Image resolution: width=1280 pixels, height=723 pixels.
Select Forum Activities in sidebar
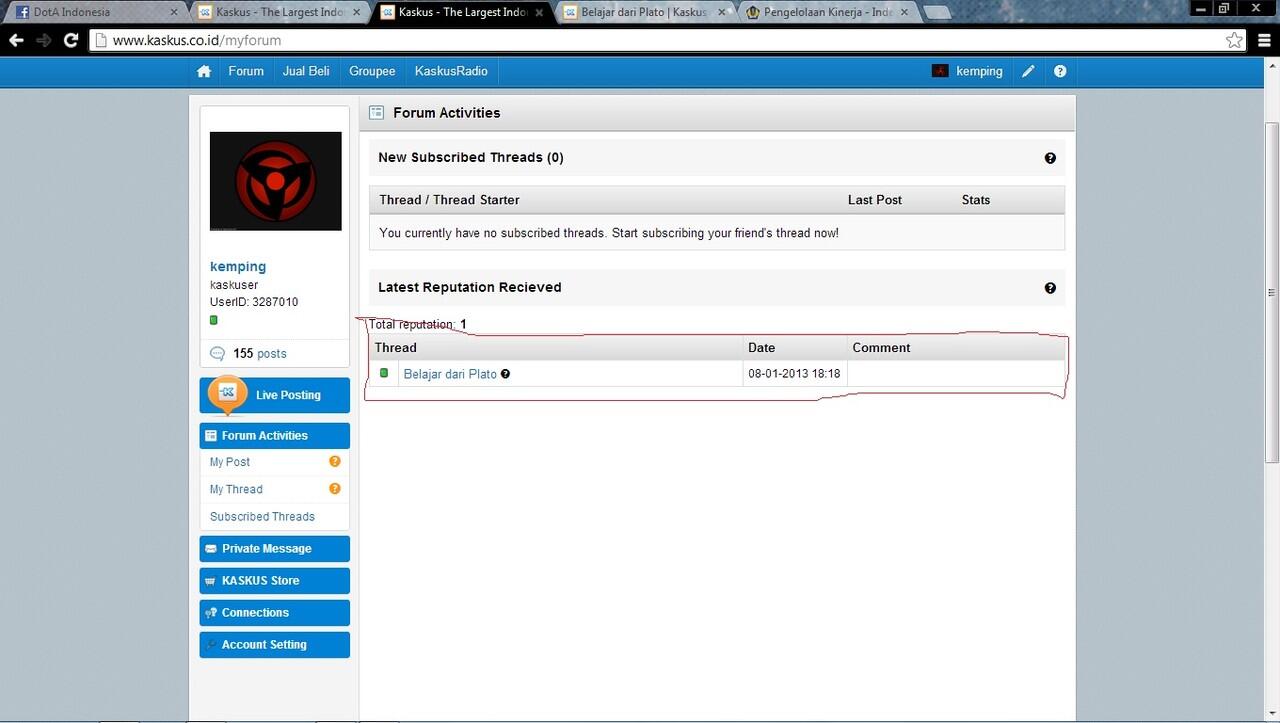click(275, 435)
